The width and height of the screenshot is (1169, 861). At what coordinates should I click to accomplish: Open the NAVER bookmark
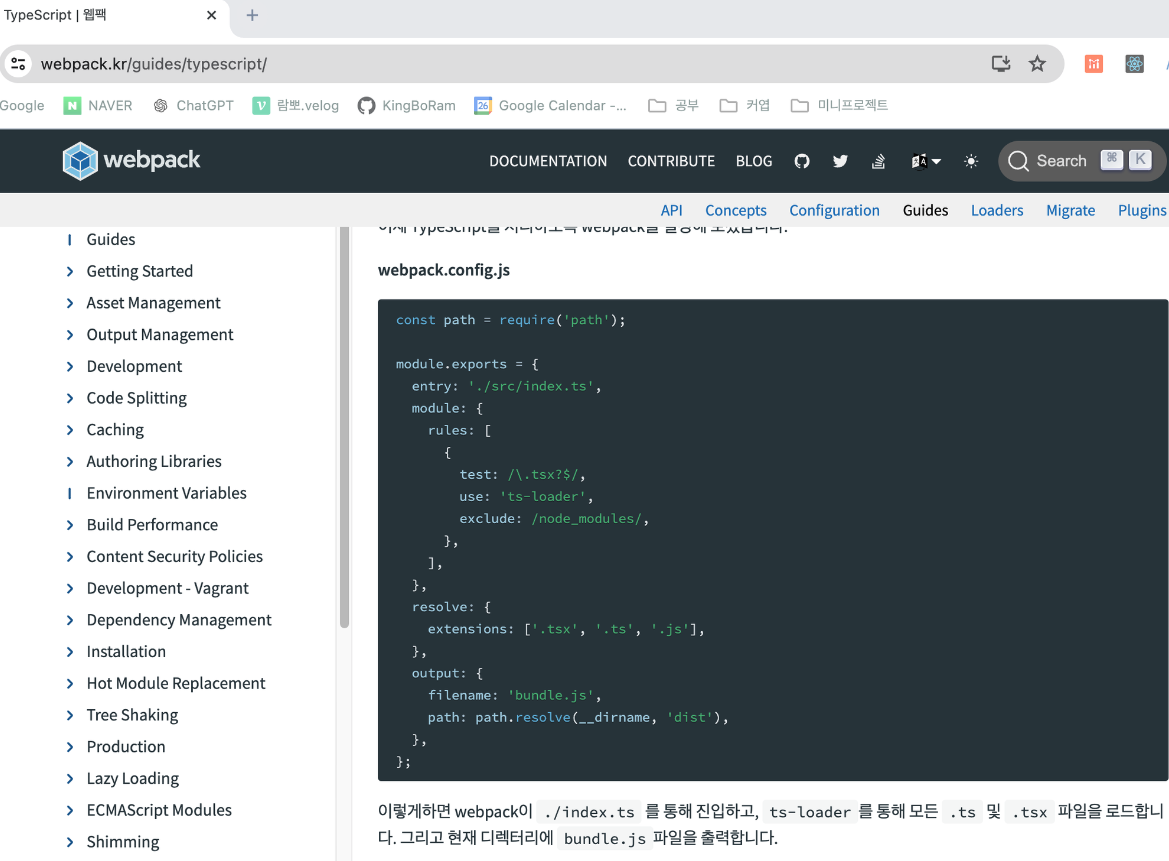click(98, 106)
